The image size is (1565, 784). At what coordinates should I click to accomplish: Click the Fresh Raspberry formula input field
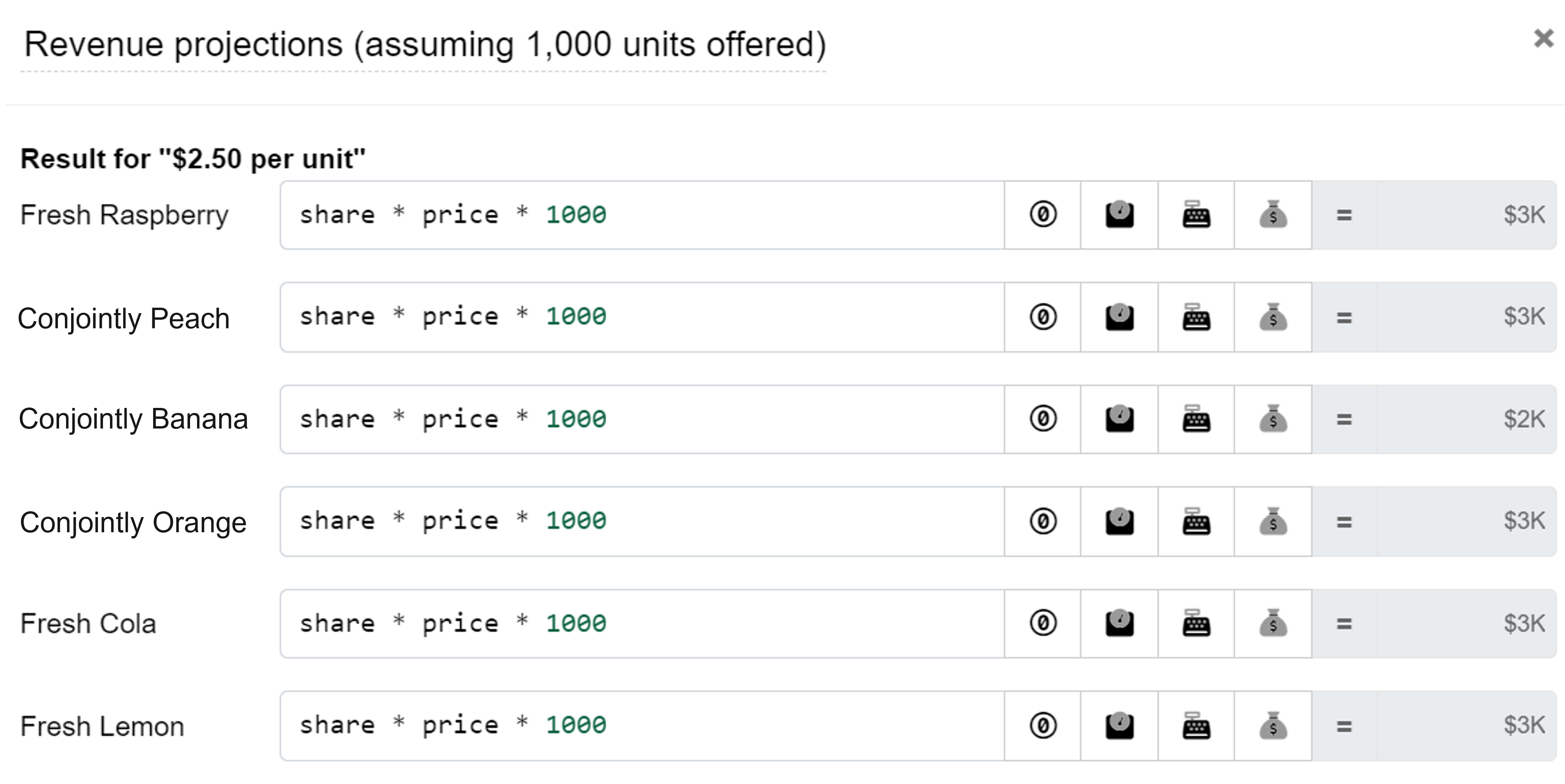click(x=642, y=215)
